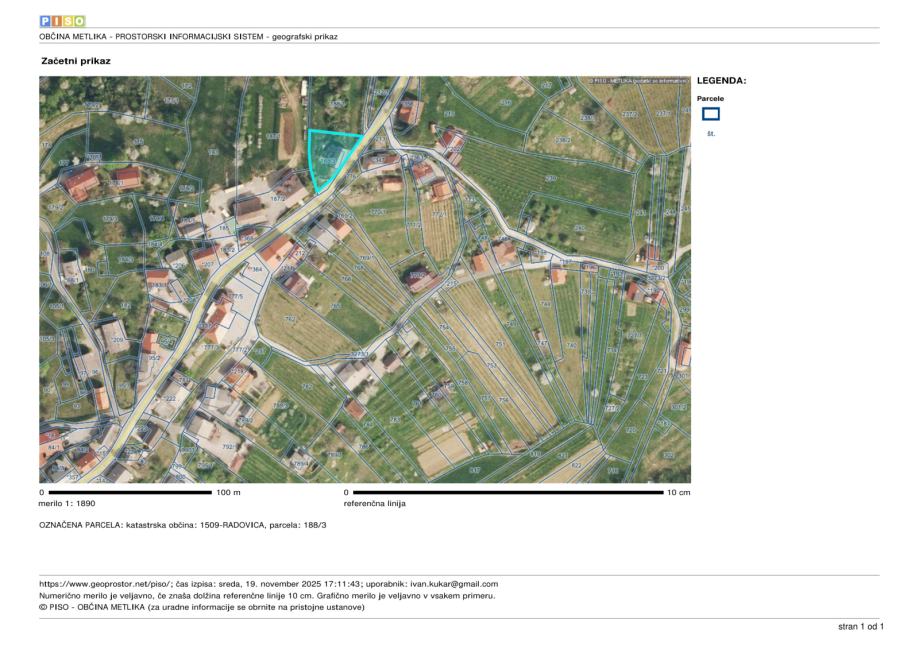This screenshot has height=649, width=919.
Task: Click parcel 222 on the map
Action: point(170,398)
